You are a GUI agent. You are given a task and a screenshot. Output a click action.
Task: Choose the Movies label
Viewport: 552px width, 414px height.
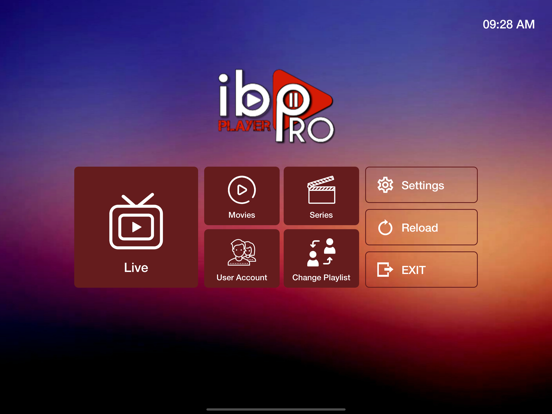tap(242, 215)
